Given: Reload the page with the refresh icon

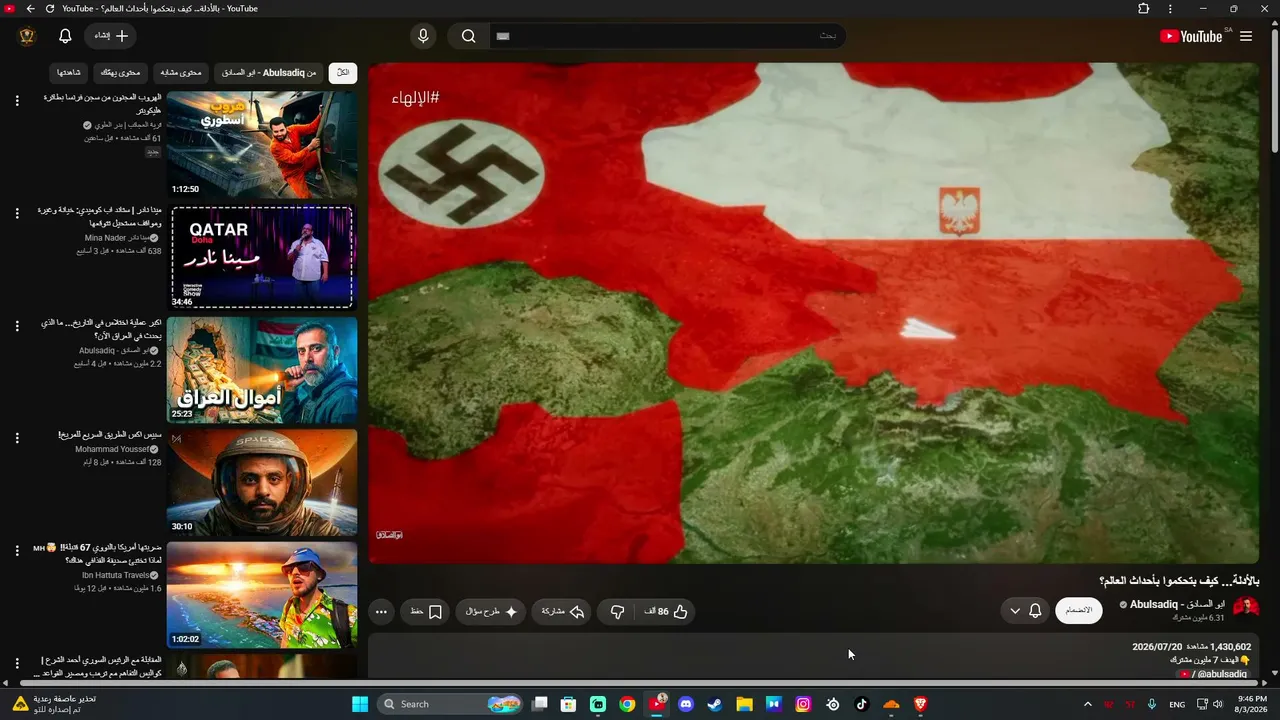Looking at the screenshot, I should coord(49,9).
